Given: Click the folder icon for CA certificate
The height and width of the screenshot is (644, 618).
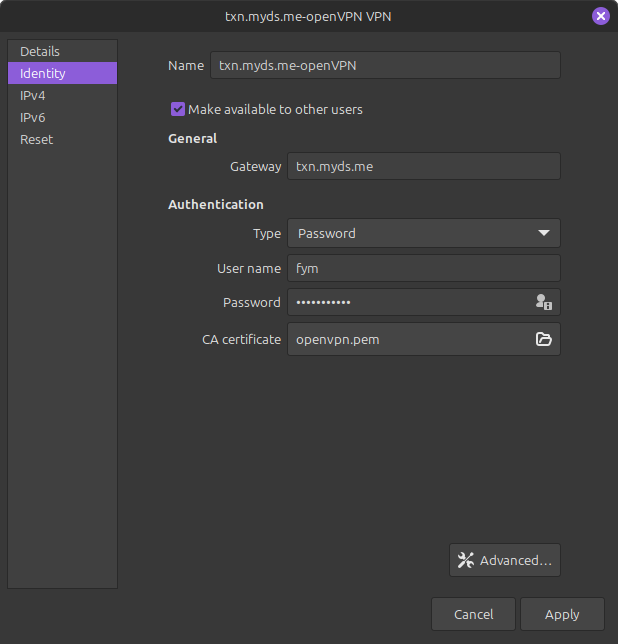Looking at the screenshot, I should [x=543, y=339].
